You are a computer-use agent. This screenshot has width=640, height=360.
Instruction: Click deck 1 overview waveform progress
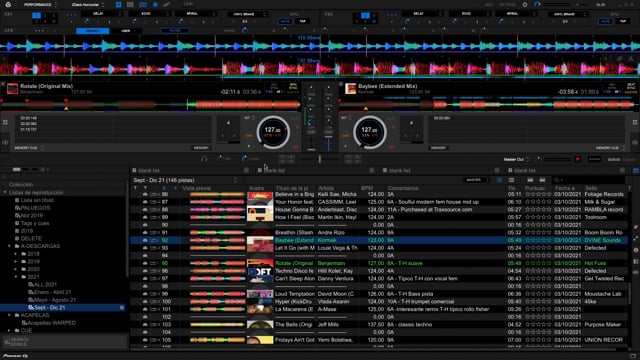[x=151, y=105]
